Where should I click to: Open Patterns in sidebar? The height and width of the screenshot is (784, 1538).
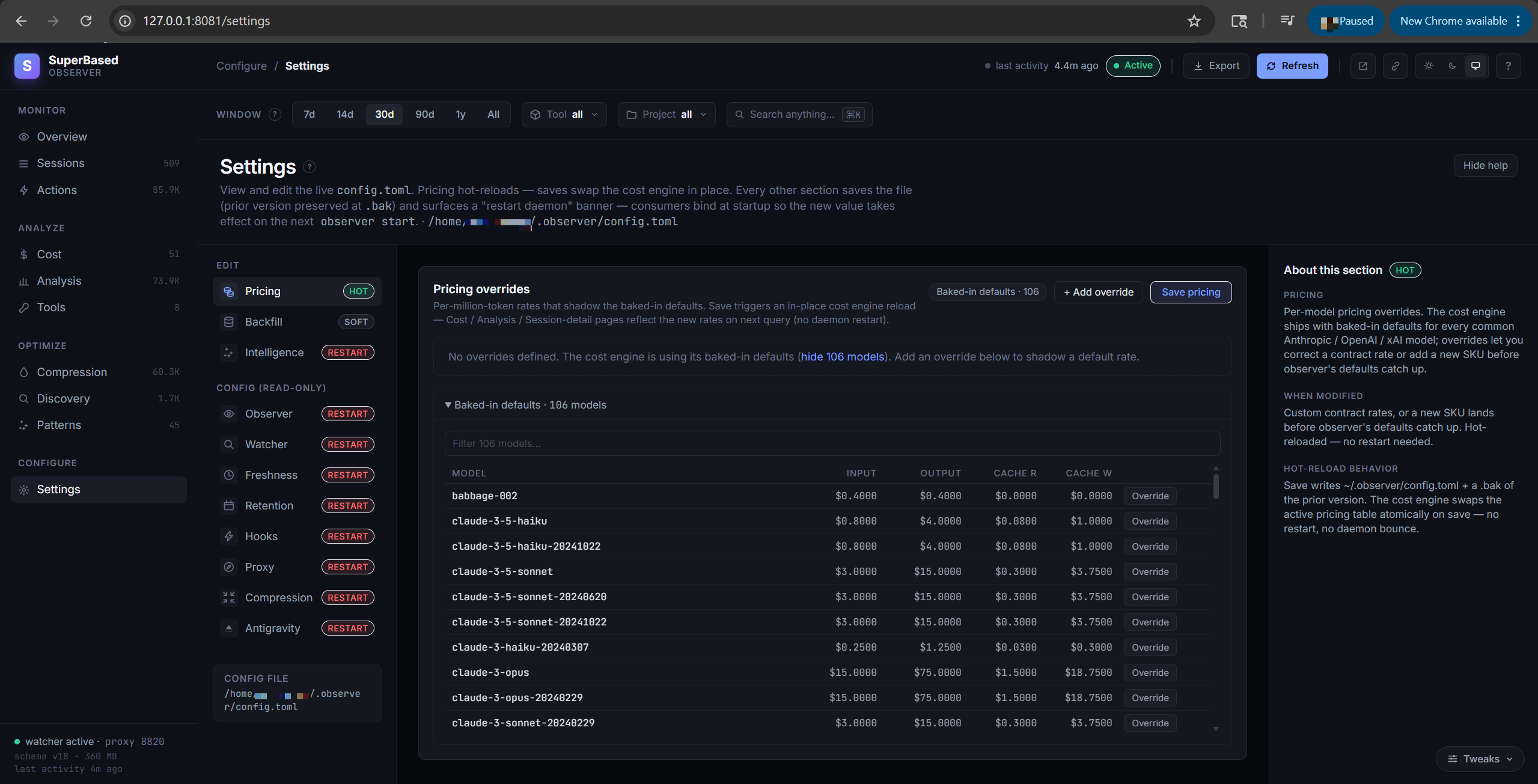tap(99, 425)
